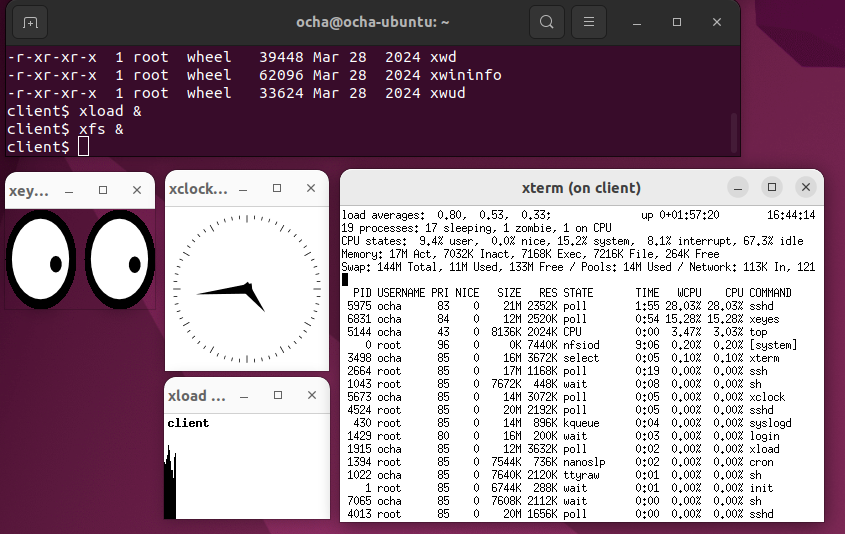
Task: Click the 'load averages' line in top
Action: (579, 215)
